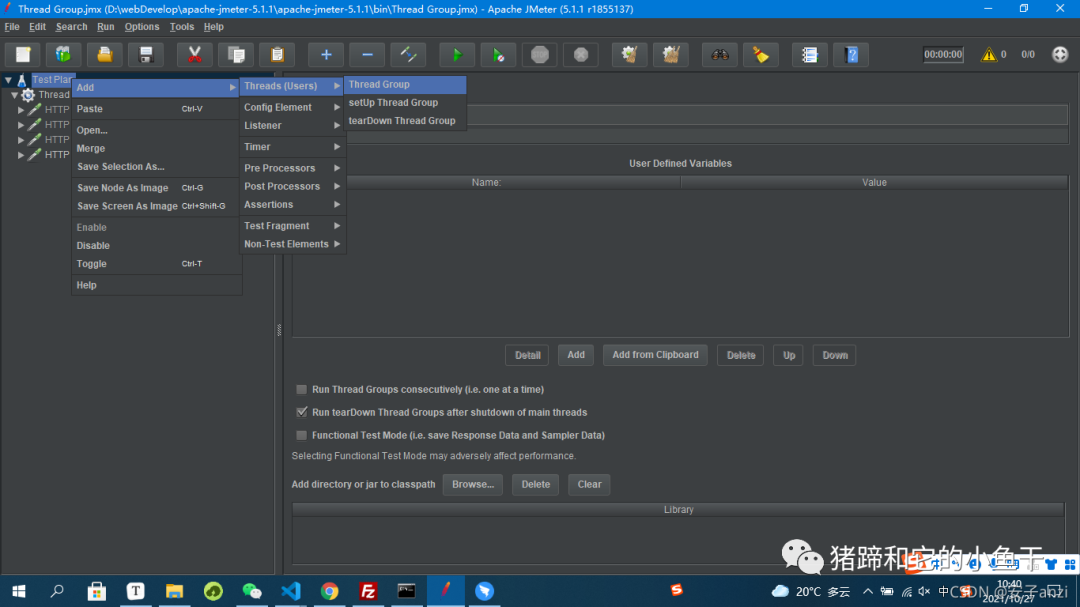The width and height of the screenshot is (1080, 607).
Task: Click the Up button
Action: coord(788,356)
